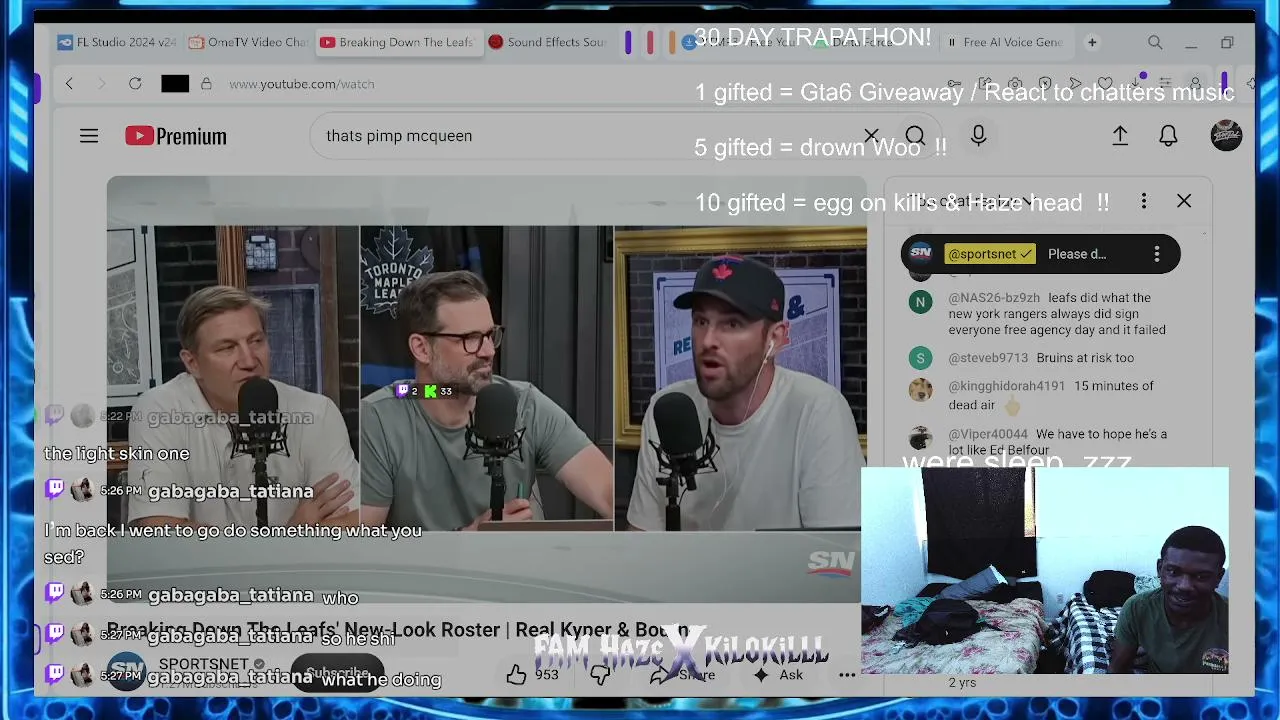Image resolution: width=1280 pixels, height=720 pixels.
Task: Open pinned Sportsnet message options
Action: pos(1157,254)
